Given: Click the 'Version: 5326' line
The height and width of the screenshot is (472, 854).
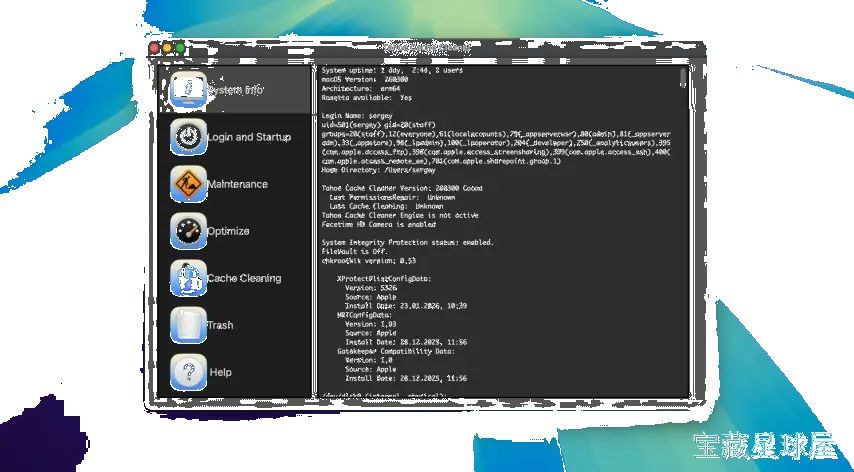Looking at the screenshot, I should pos(371,287).
